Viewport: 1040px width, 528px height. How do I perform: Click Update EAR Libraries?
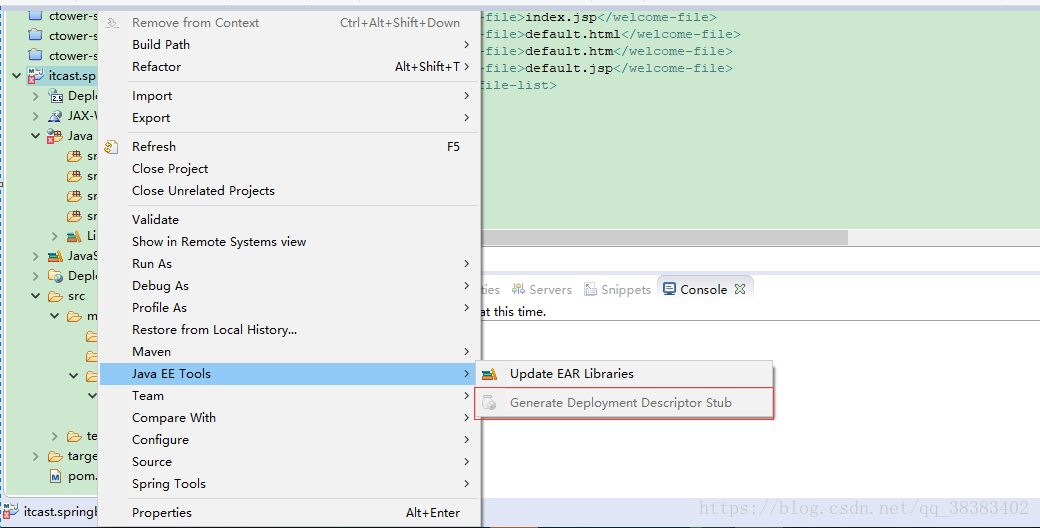tap(571, 374)
